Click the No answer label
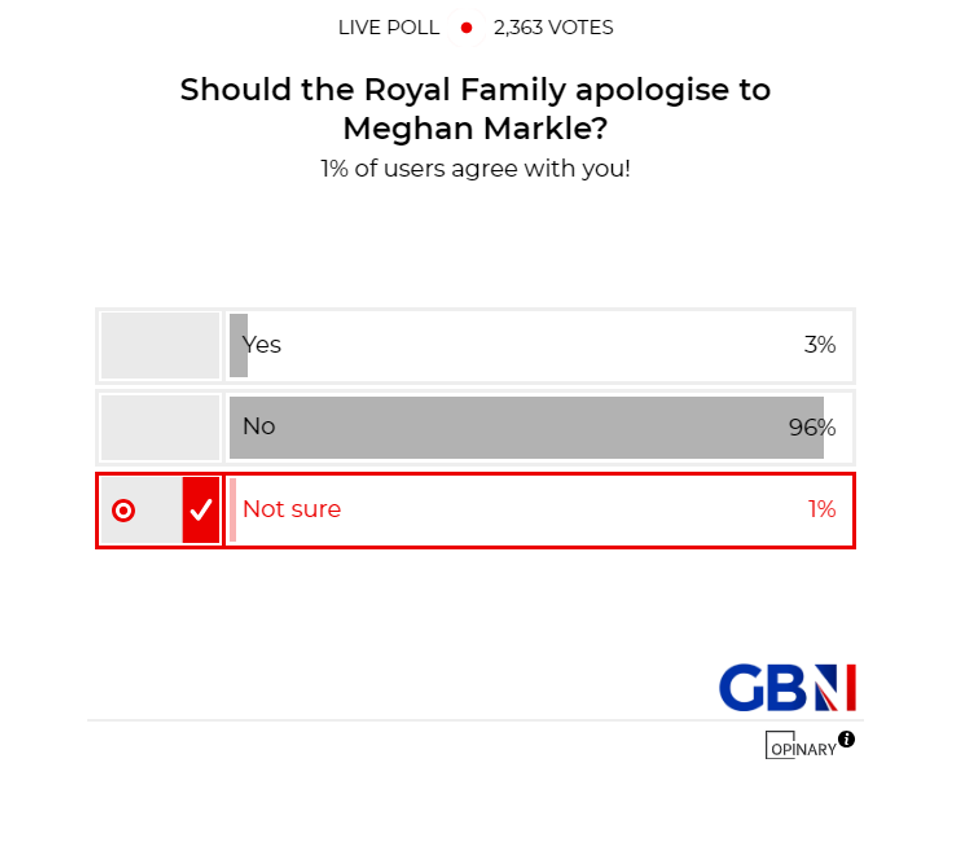The width and height of the screenshot is (980, 851). (x=259, y=427)
